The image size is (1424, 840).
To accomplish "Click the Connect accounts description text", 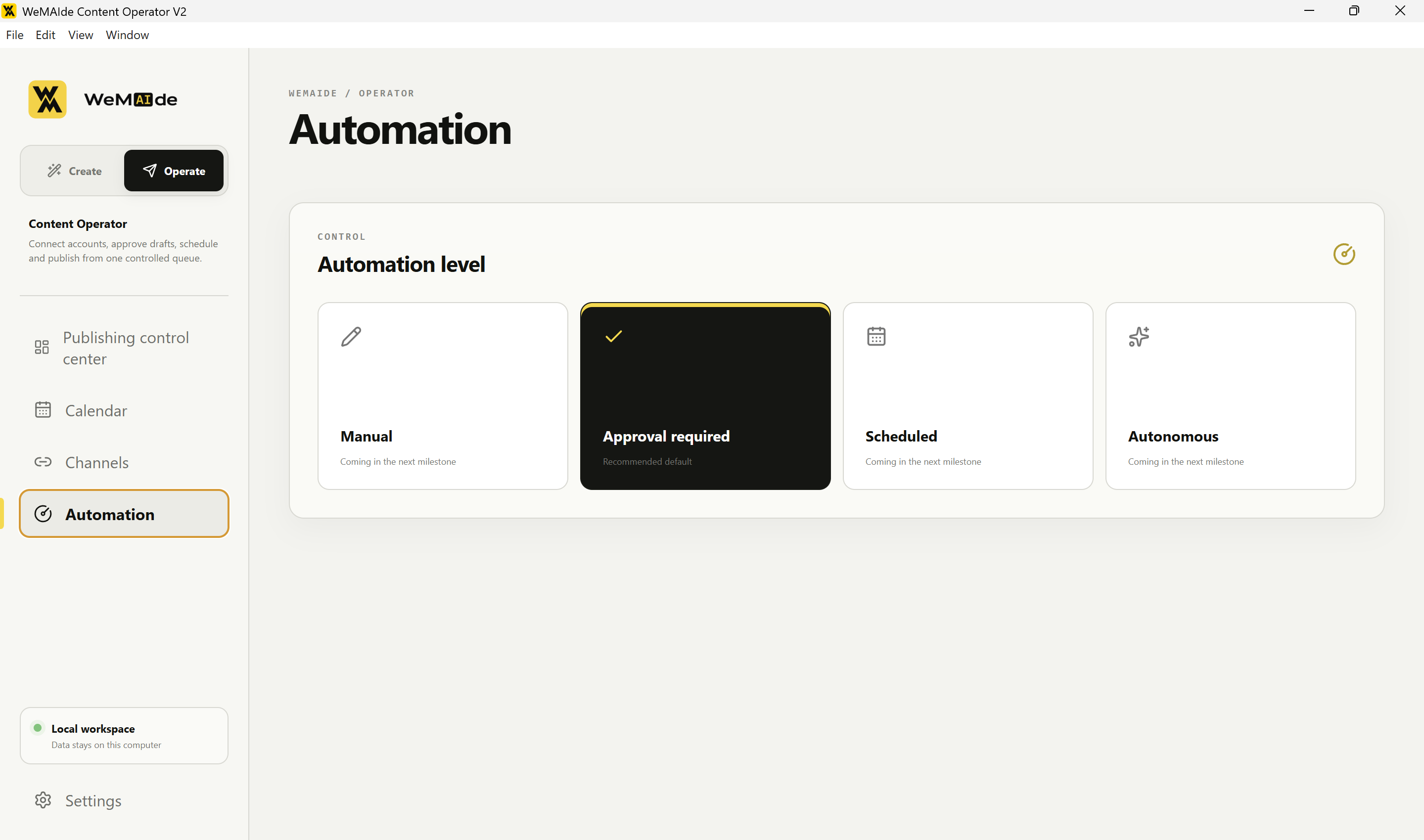I will (x=123, y=251).
